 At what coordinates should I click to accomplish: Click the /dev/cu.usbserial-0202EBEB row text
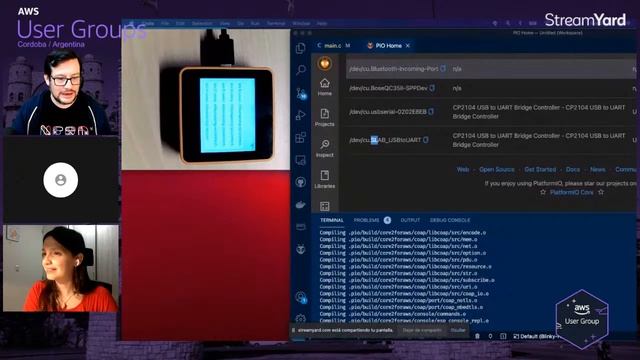(388, 111)
